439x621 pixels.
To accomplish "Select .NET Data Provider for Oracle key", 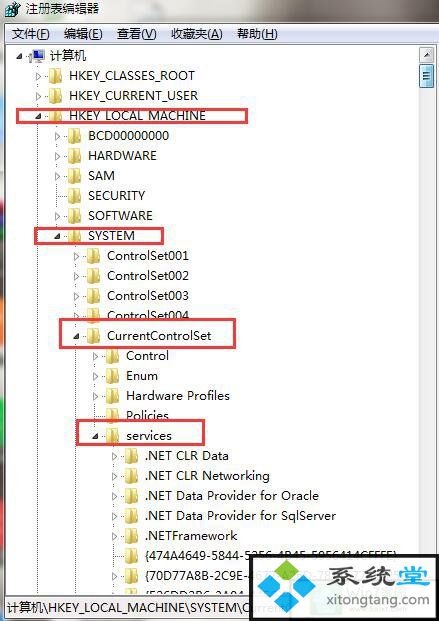I will point(232,496).
